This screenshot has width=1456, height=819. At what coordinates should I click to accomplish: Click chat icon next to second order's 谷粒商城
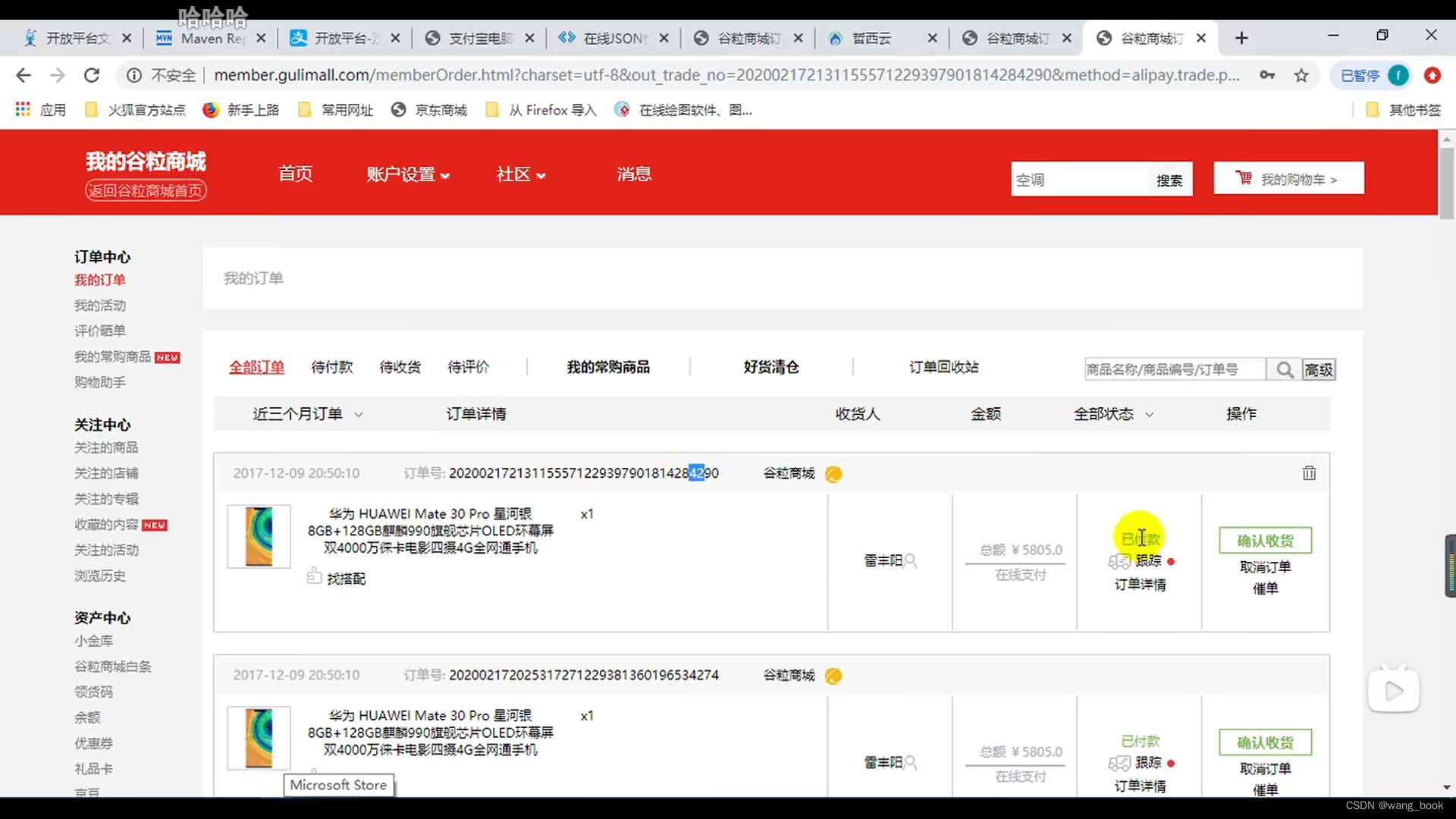tap(833, 676)
